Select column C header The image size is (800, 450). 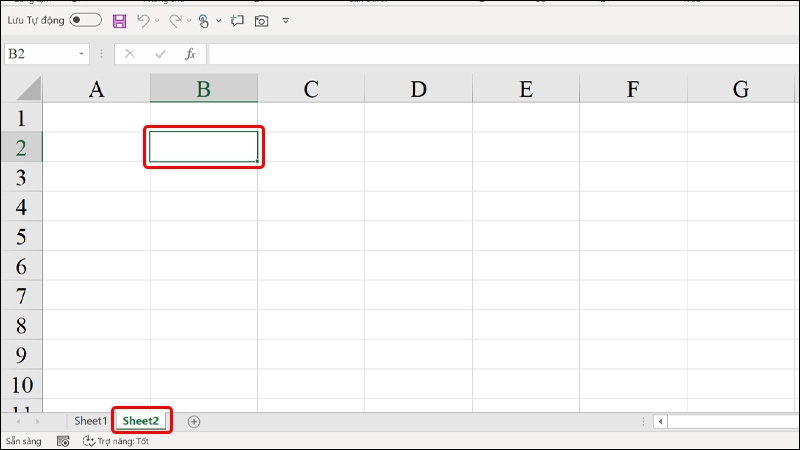pos(311,88)
